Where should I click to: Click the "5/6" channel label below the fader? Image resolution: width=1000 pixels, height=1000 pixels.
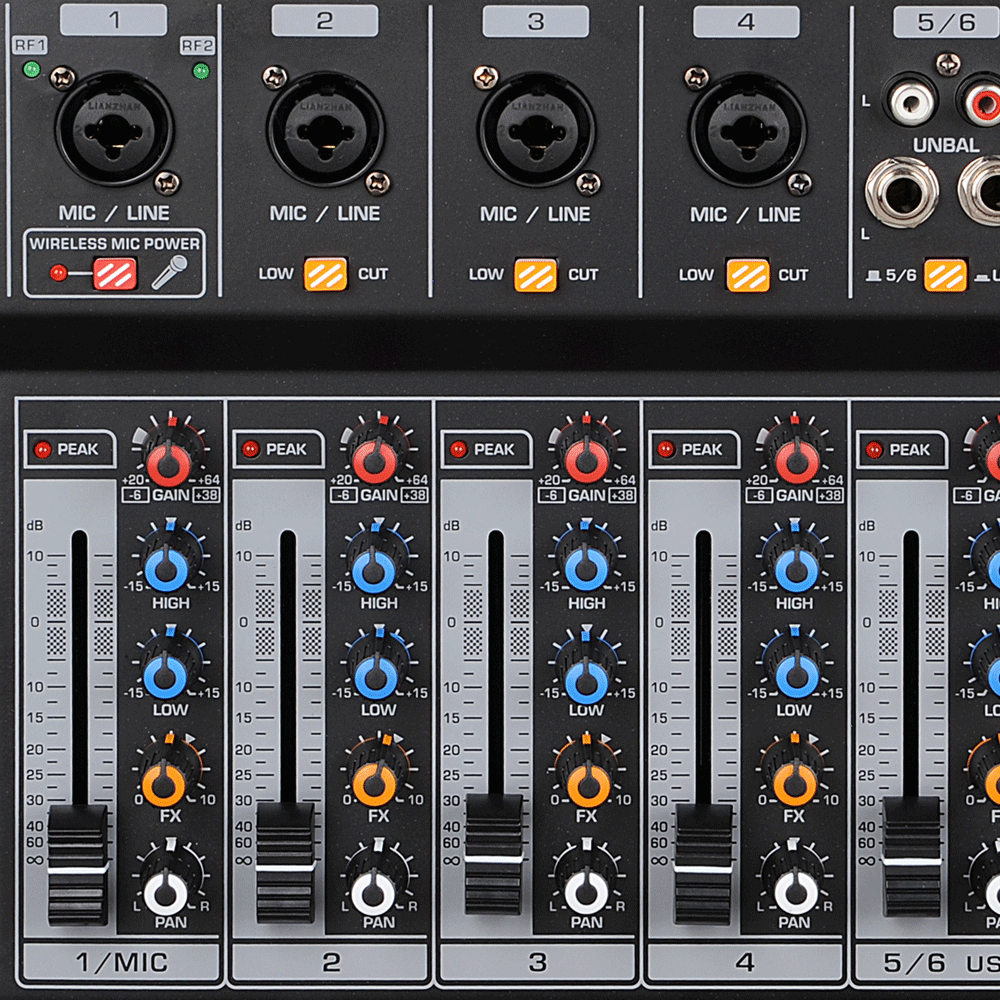[x=914, y=963]
